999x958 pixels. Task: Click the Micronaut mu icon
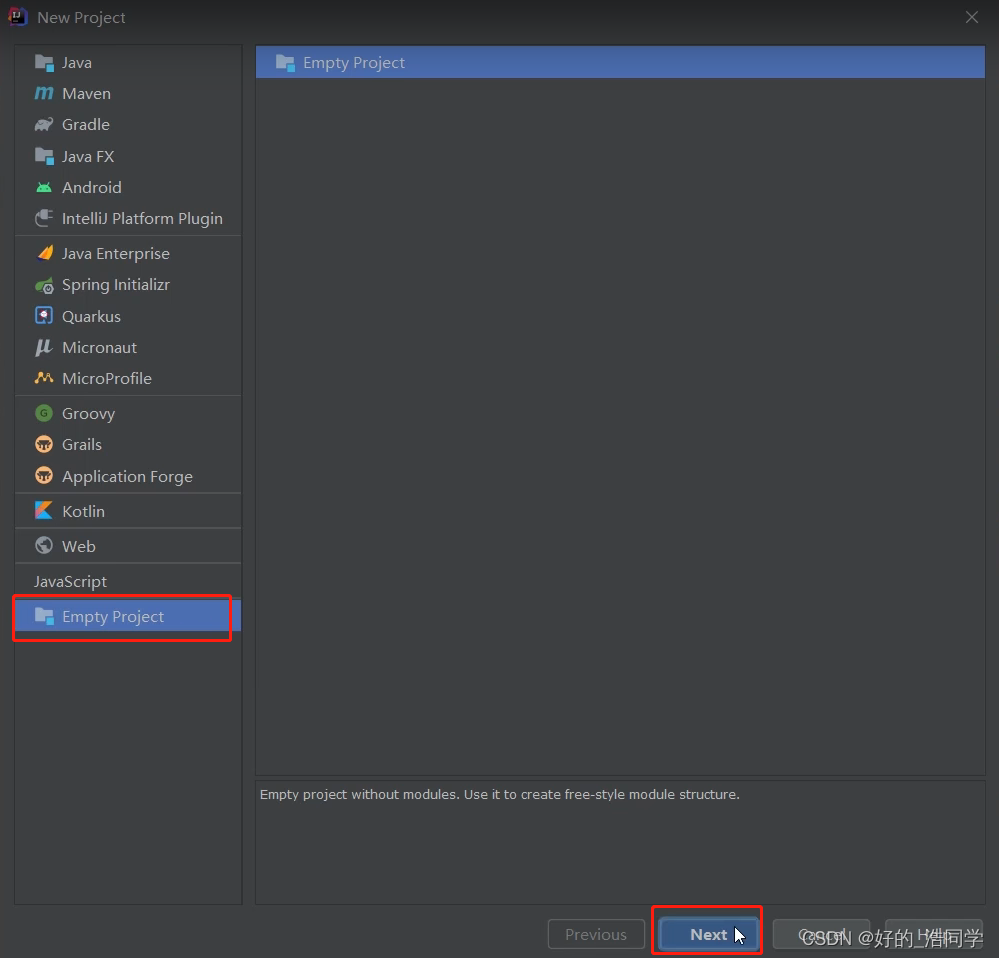(44, 347)
